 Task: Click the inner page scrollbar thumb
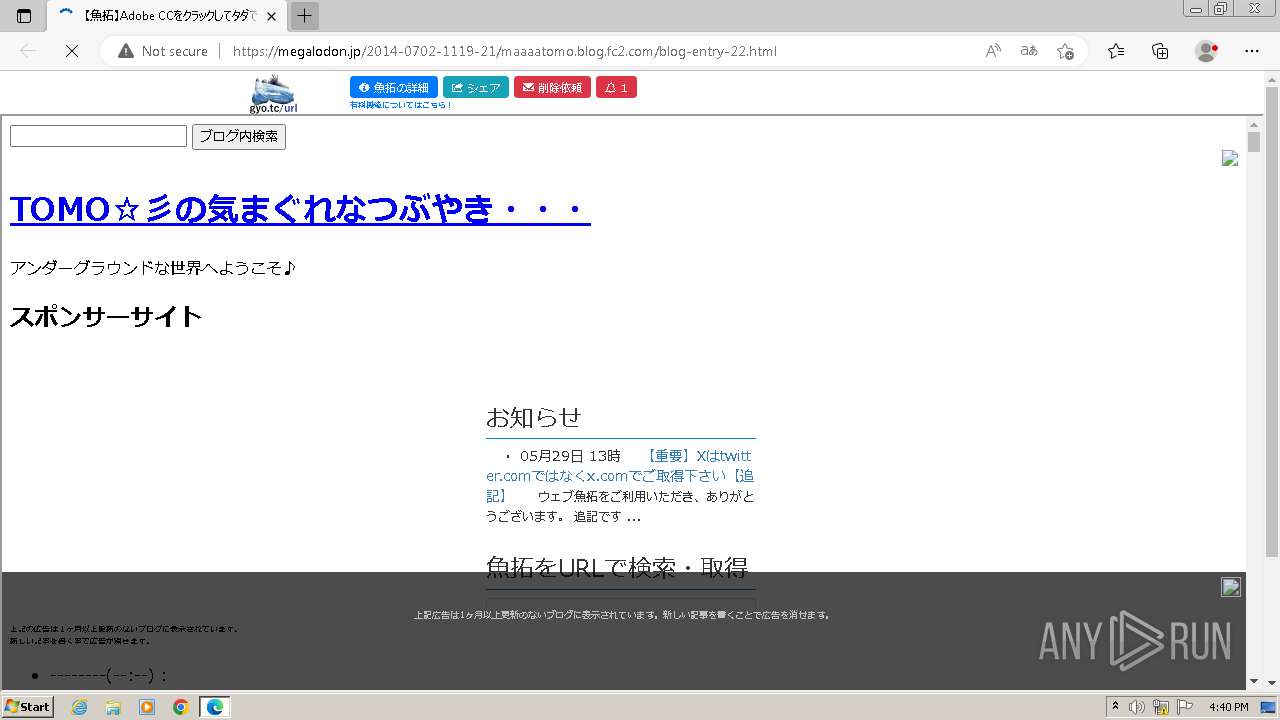coord(1254,141)
